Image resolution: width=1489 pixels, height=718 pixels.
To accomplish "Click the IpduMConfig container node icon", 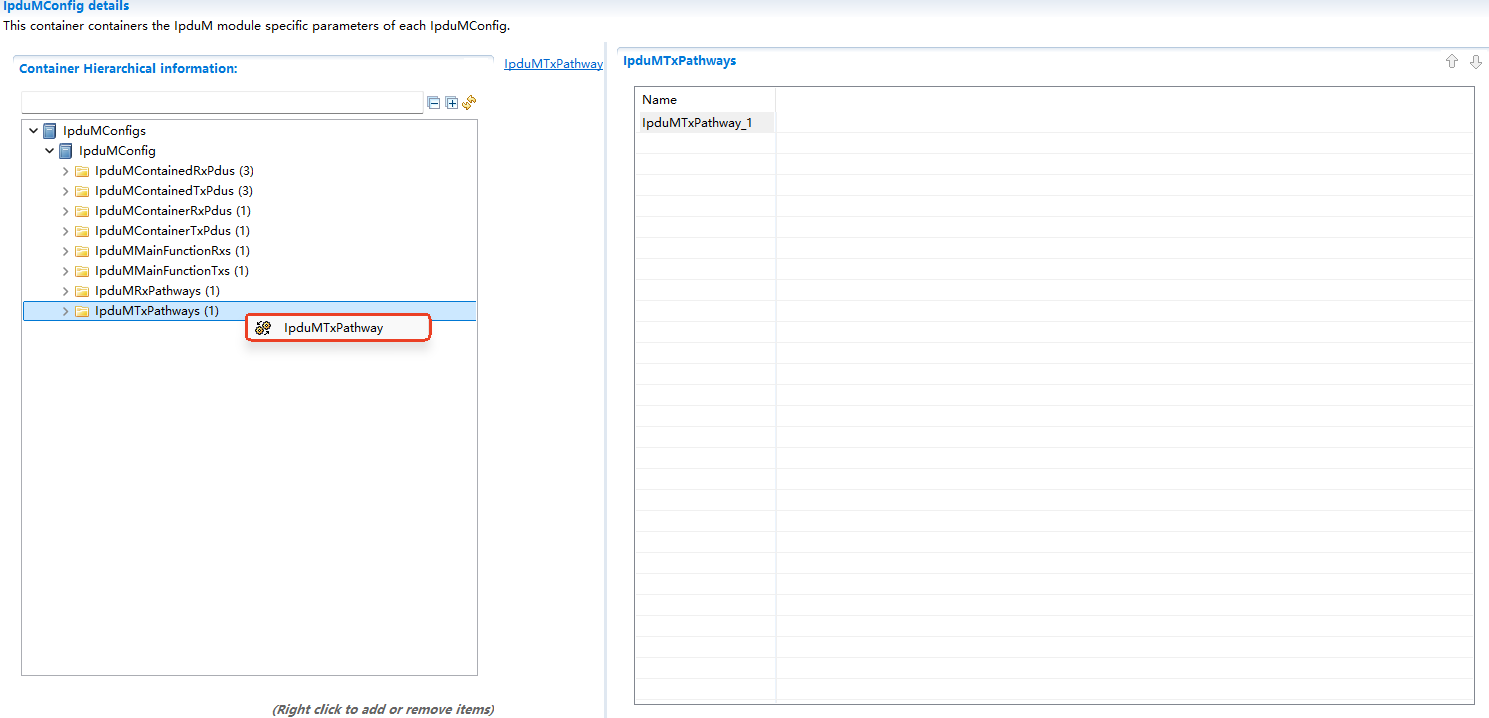I will click(x=66, y=151).
